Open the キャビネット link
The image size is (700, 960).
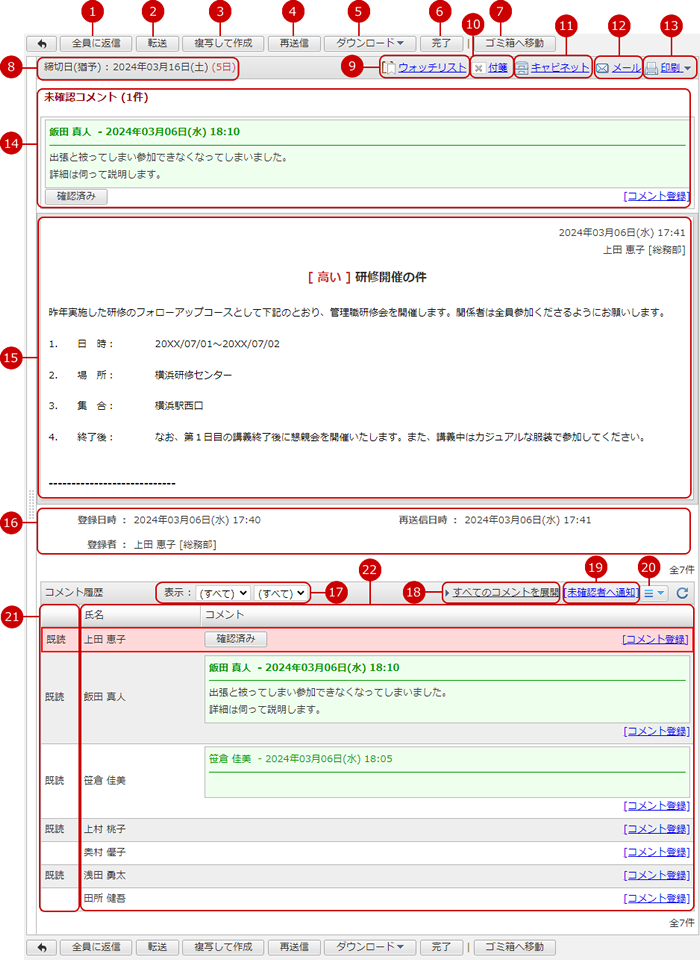click(560, 68)
